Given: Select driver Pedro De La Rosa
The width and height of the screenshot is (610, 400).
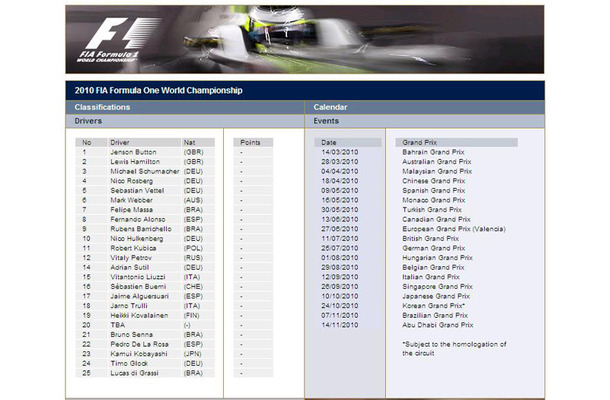Looking at the screenshot, I should pos(139,344).
